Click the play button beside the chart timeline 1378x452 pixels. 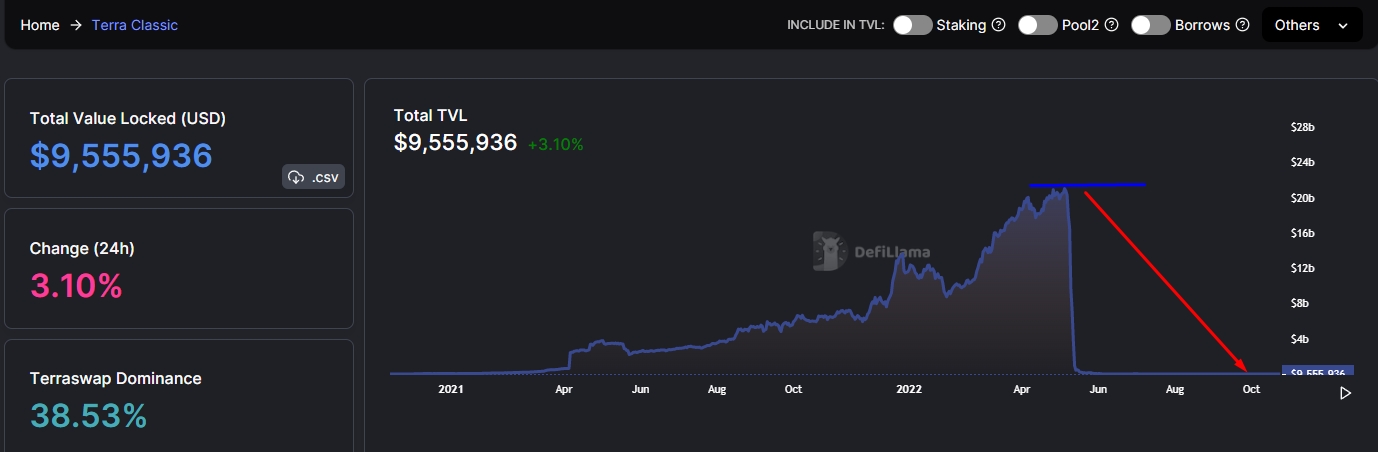click(x=1345, y=393)
